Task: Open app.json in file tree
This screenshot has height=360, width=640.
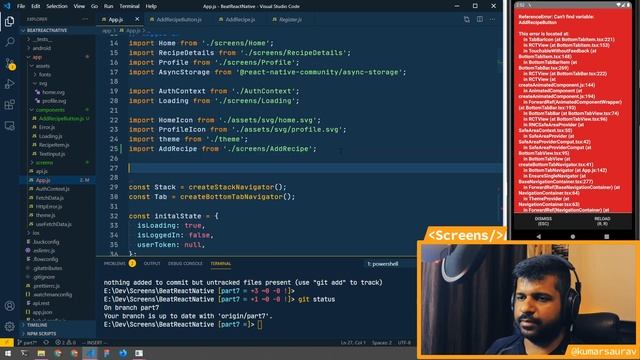Action: tap(42, 312)
